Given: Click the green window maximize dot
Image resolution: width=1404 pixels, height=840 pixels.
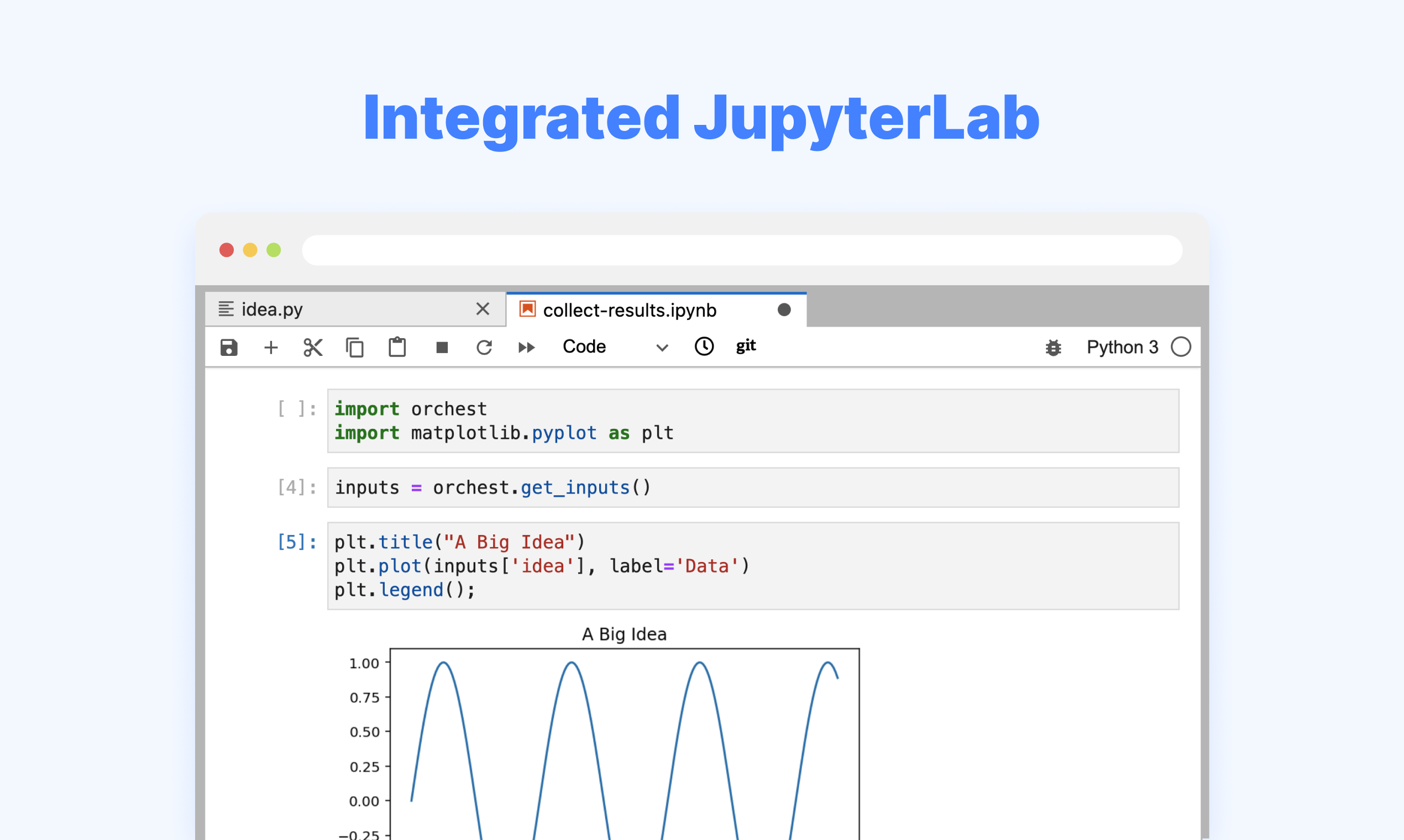Looking at the screenshot, I should coord(274,250).
